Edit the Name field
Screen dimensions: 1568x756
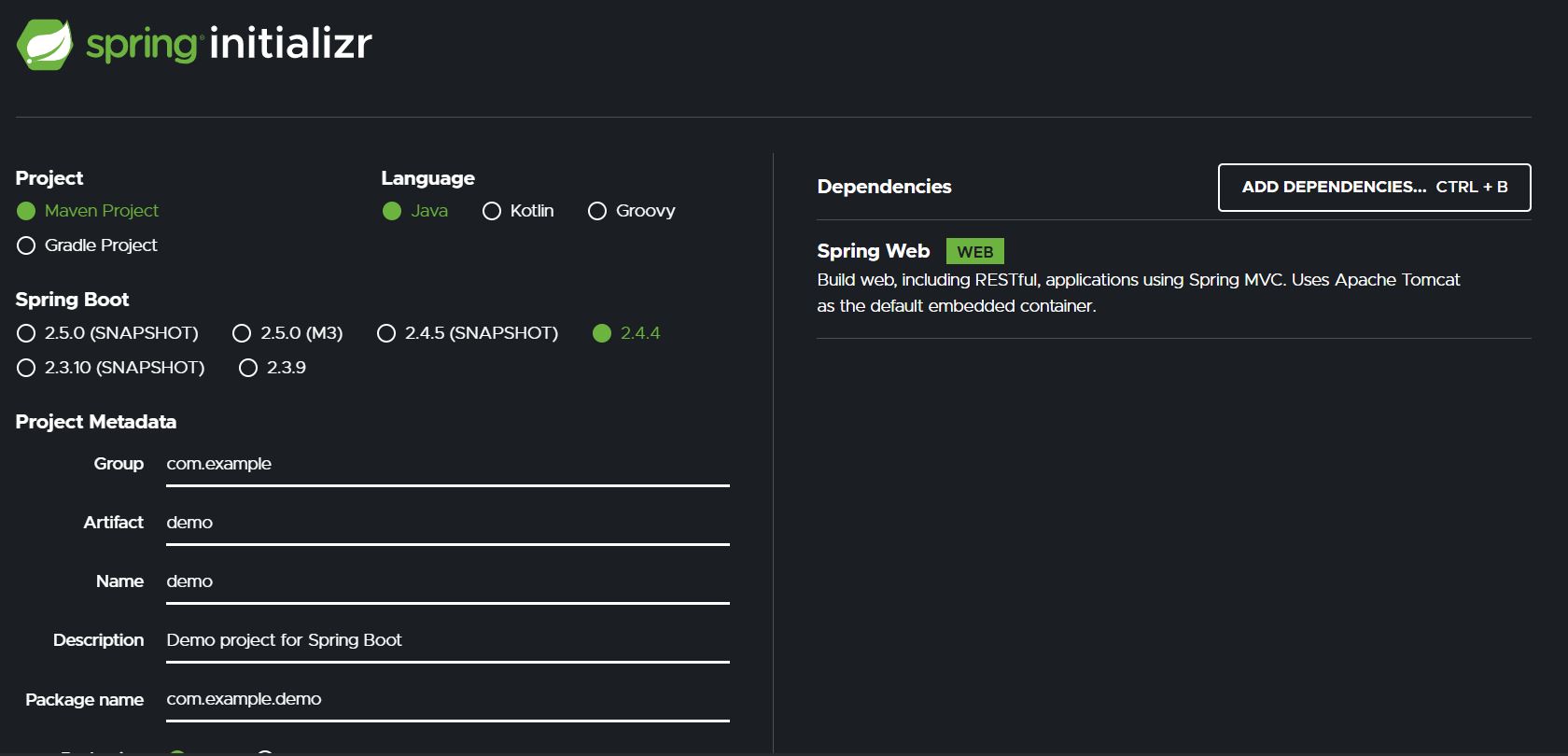pos(448,582)
